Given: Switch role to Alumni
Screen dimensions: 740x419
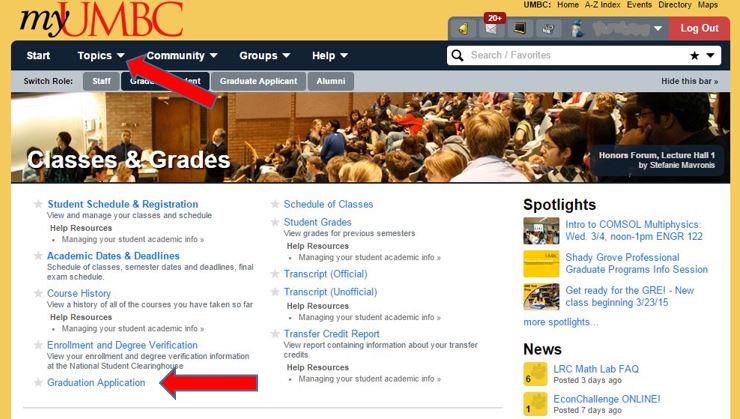Looking at the screenshot, I should [x=331, y=81].
